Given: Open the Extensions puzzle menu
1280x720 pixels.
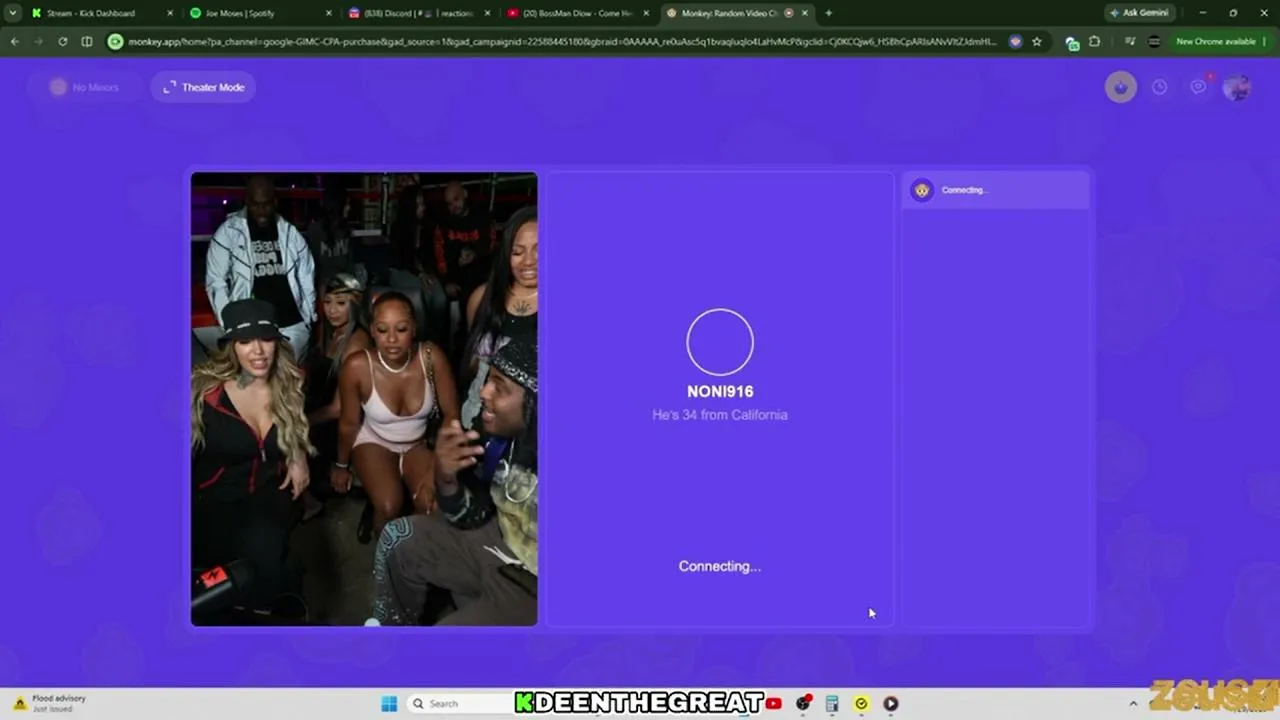Looking at the screenshot, I should click(1094, 42).
